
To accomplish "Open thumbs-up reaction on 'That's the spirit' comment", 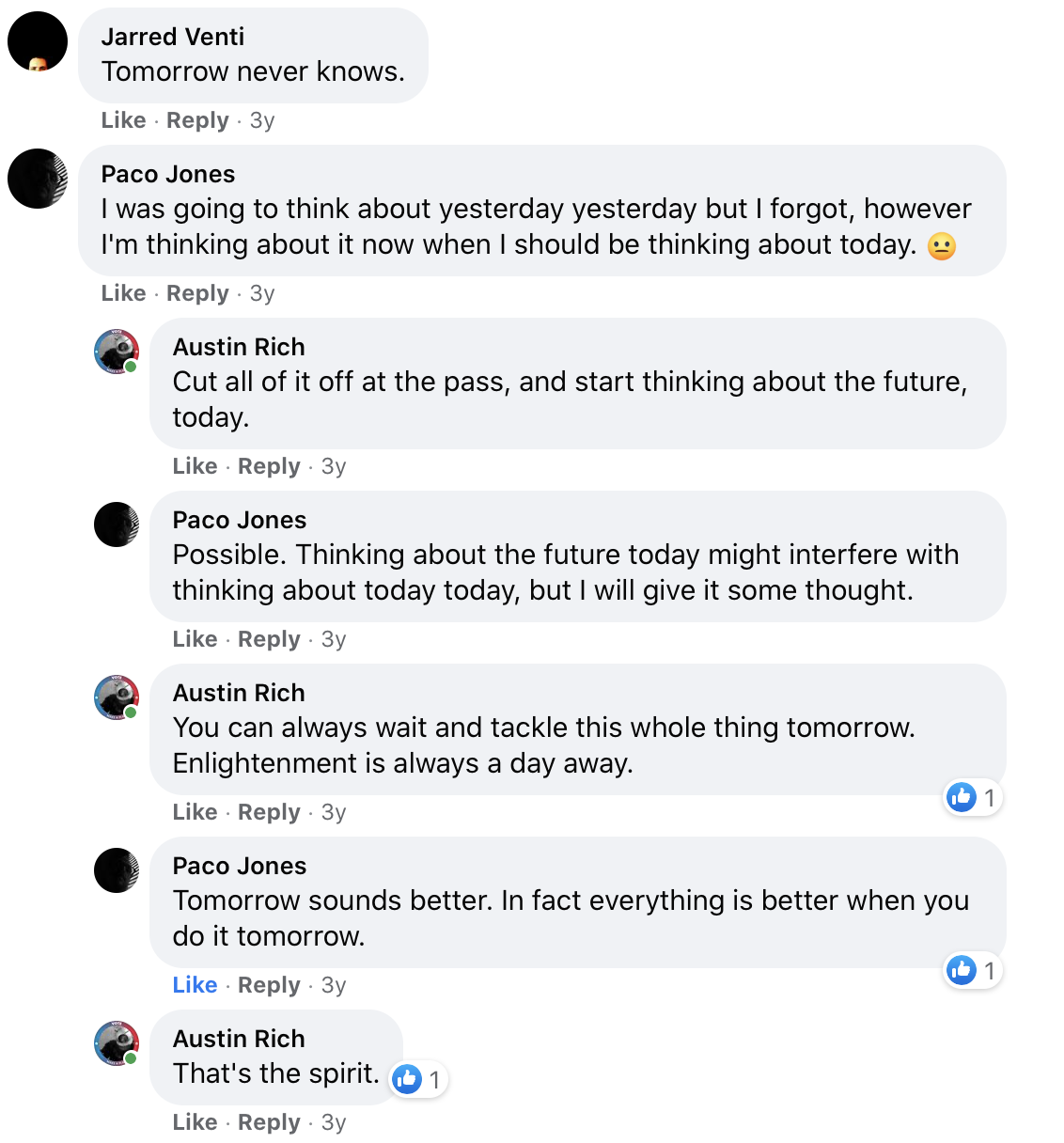I will pos(417,1080).
